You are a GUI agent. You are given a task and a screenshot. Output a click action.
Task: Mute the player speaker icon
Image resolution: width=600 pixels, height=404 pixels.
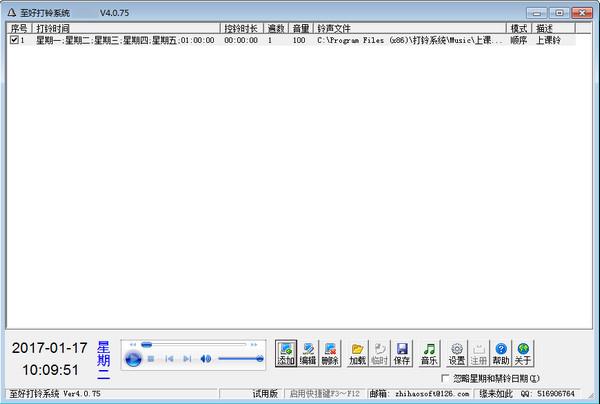click(206, 358)
